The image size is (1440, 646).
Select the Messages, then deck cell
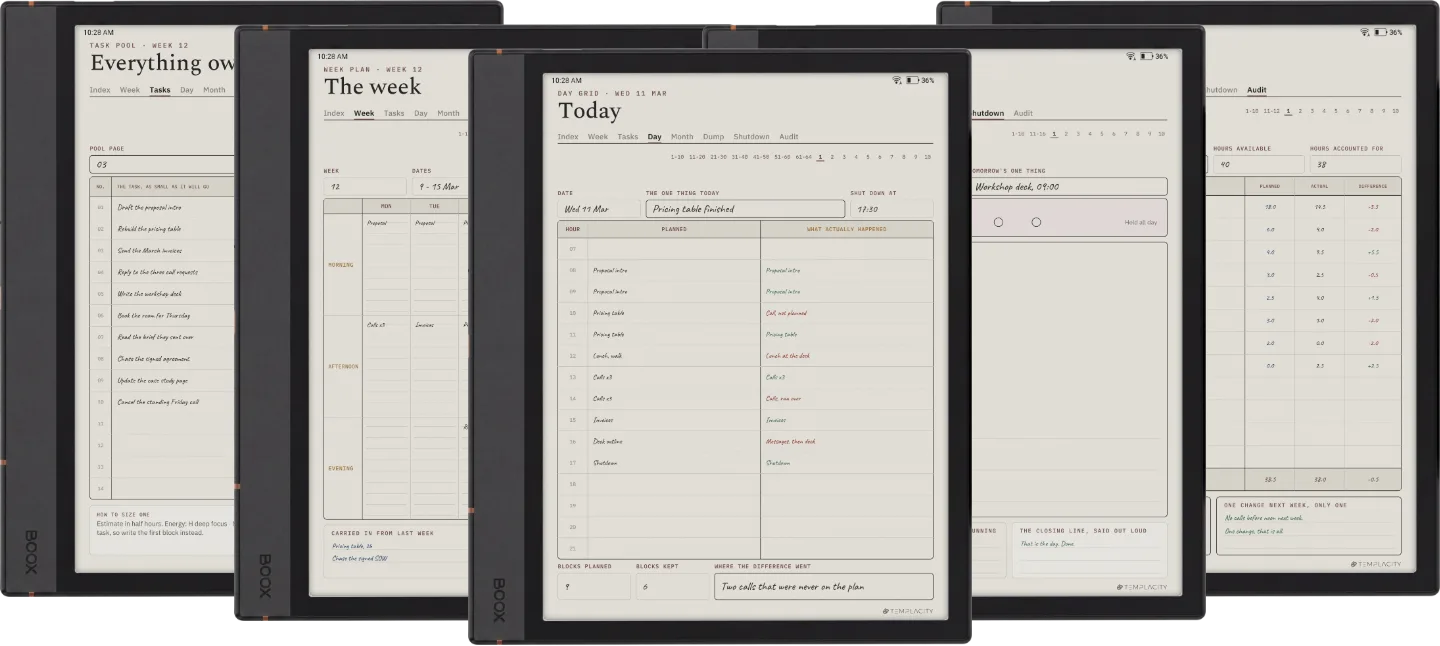tap(847, 441)
